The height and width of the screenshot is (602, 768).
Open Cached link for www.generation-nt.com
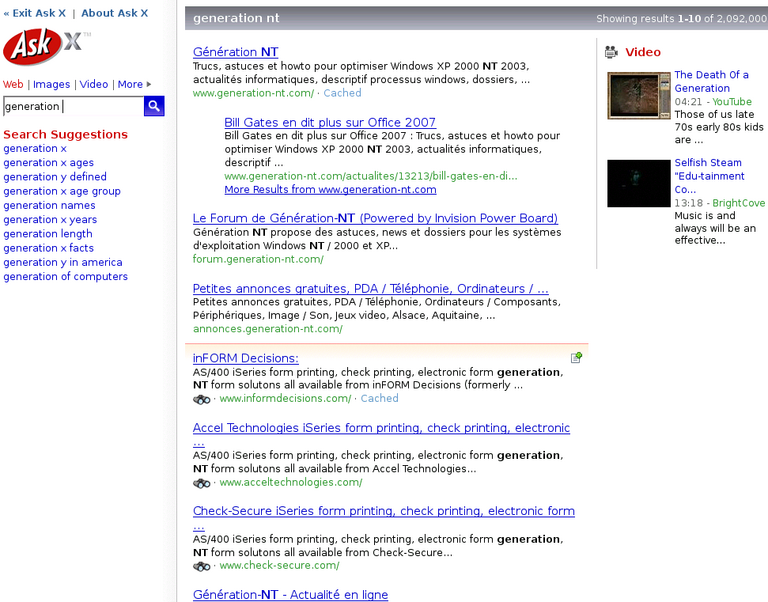click(342, 93)
